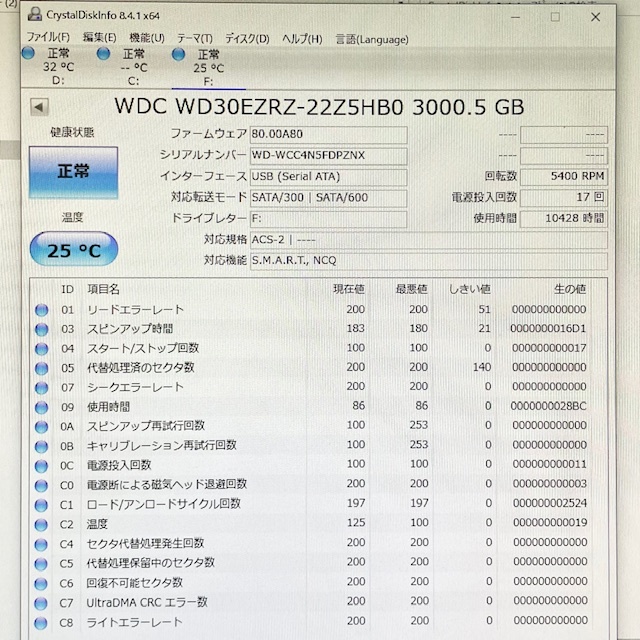Viewport: 640px width, 640px height.
Task: Click the firmware field 80.00A80
Action: [x=328, y=134]
